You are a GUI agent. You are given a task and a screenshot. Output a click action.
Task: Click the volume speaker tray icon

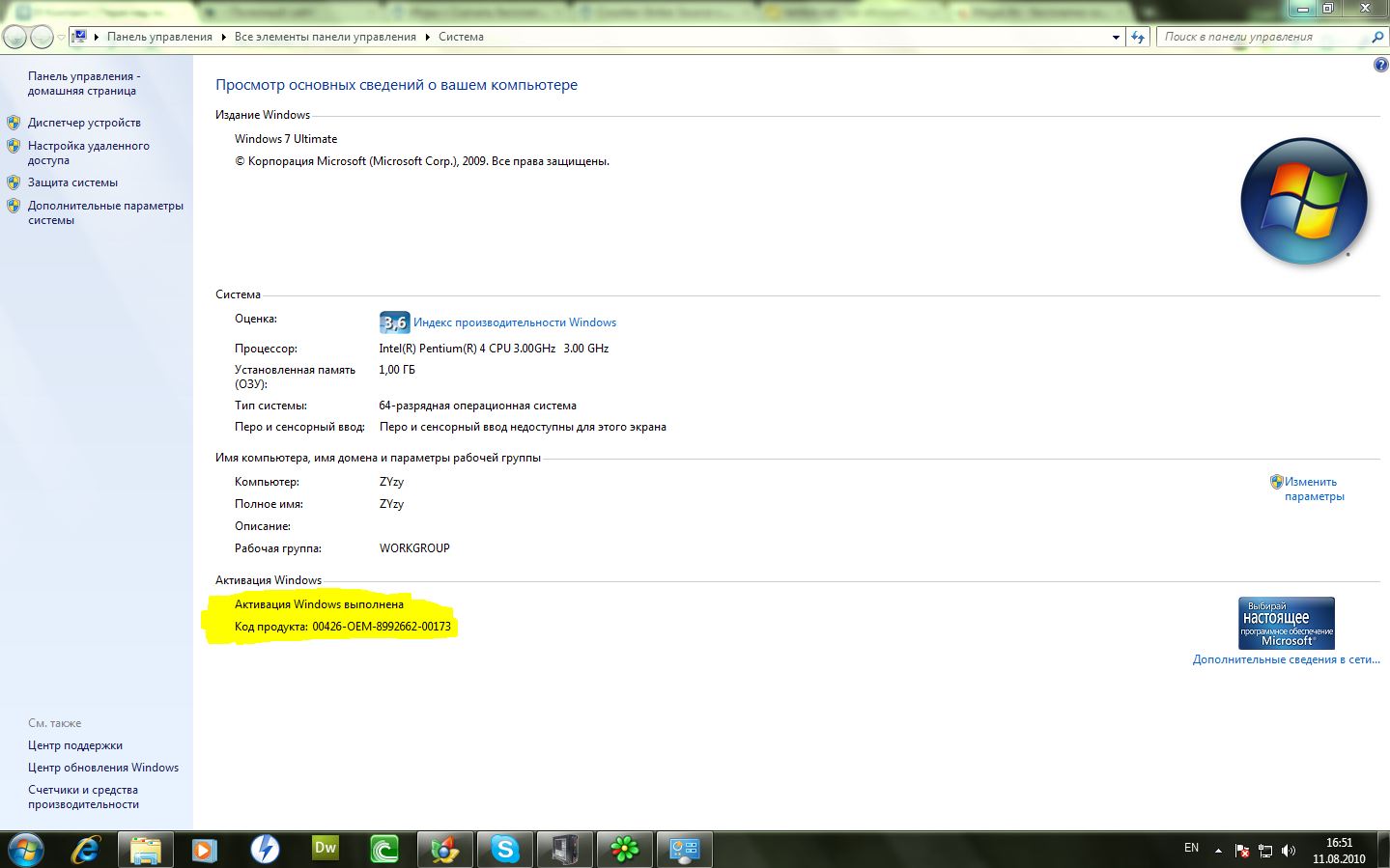(x=1289, y=851)
